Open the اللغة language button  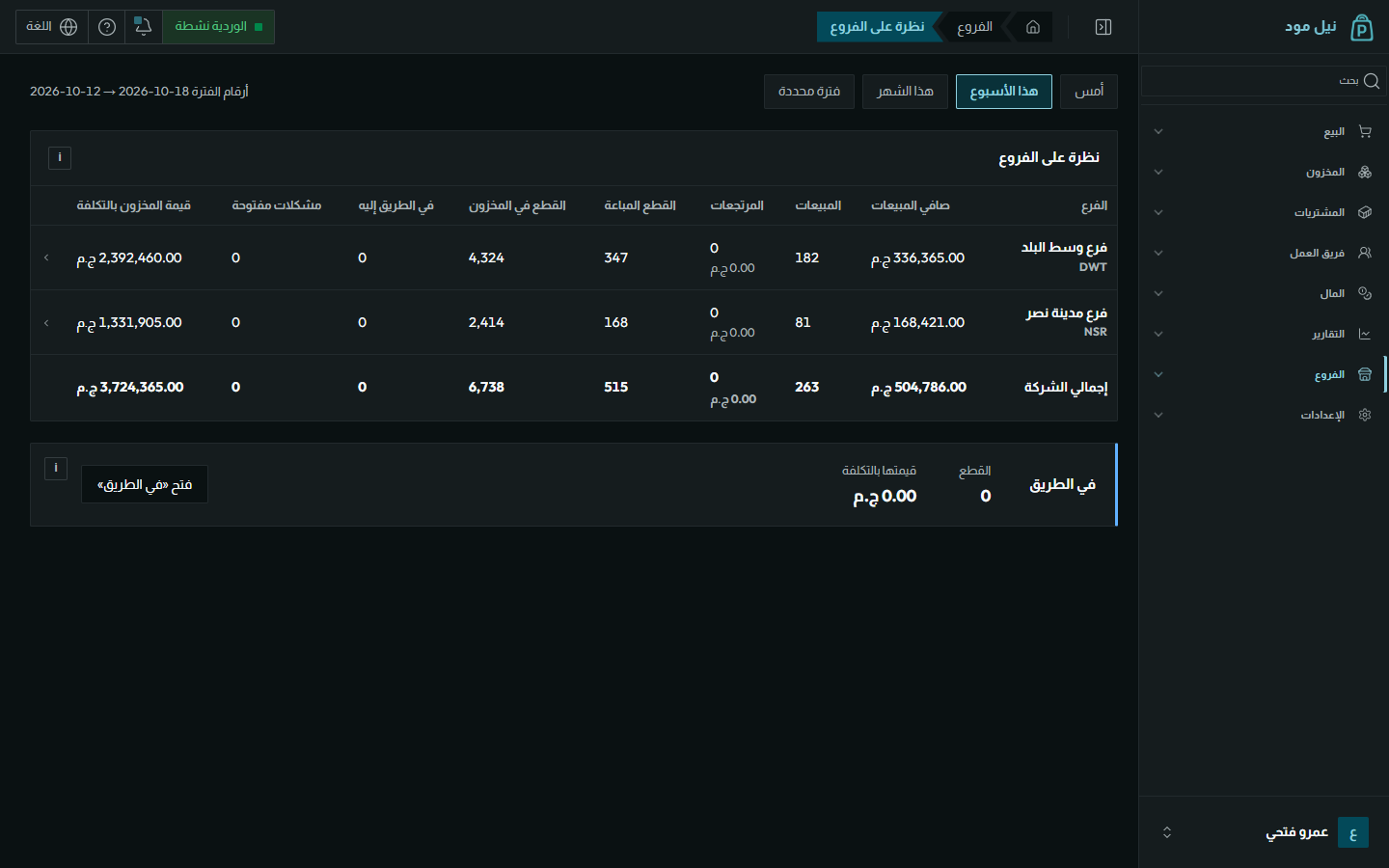point(51,27)
